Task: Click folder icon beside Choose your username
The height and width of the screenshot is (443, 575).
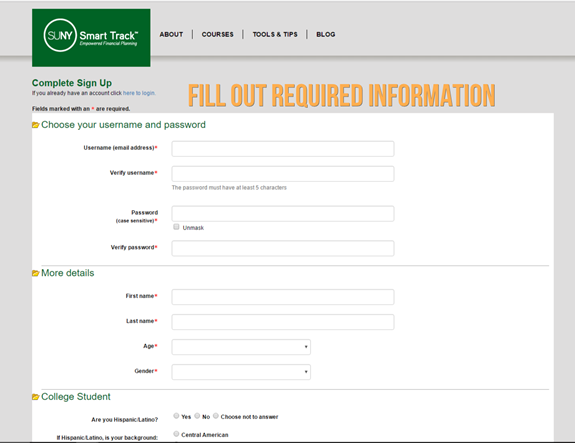Action: [x=36, y=125]
